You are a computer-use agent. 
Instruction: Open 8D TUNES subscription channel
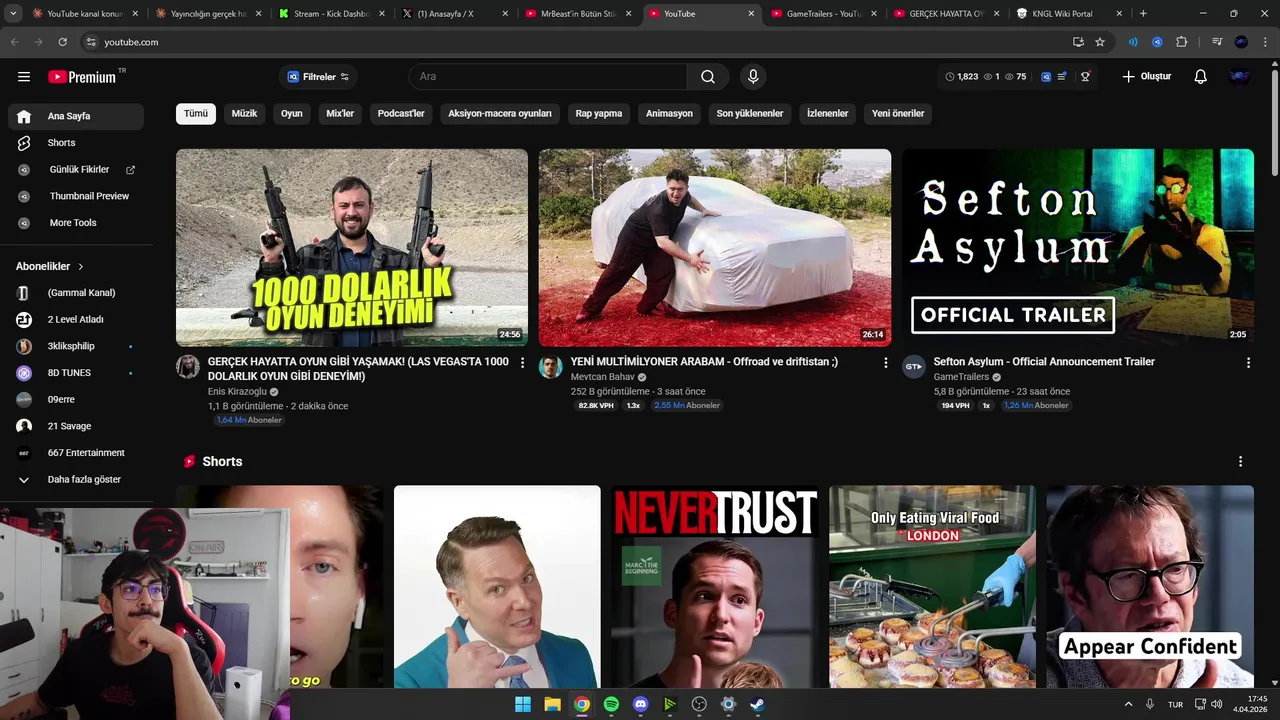76,373
